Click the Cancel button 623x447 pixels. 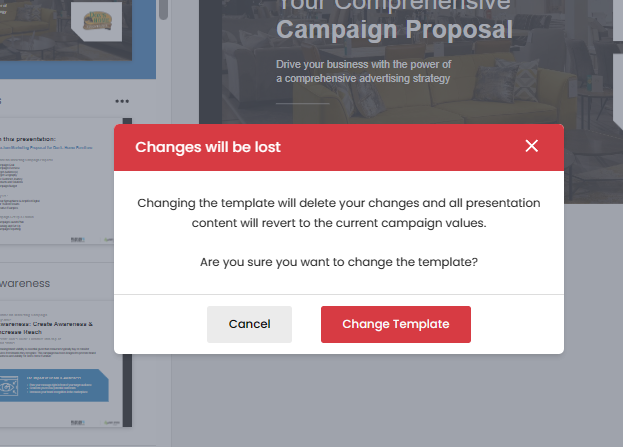(x=249, y=324)
